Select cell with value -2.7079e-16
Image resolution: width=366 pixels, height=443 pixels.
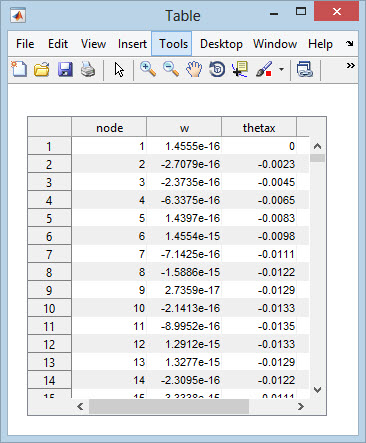[184, 164]
